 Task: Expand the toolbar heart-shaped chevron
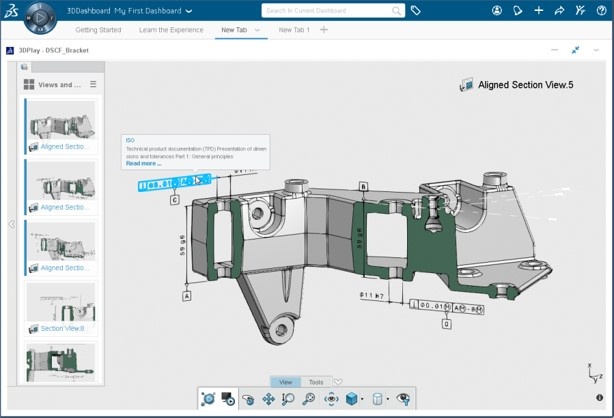pos(338,382)
